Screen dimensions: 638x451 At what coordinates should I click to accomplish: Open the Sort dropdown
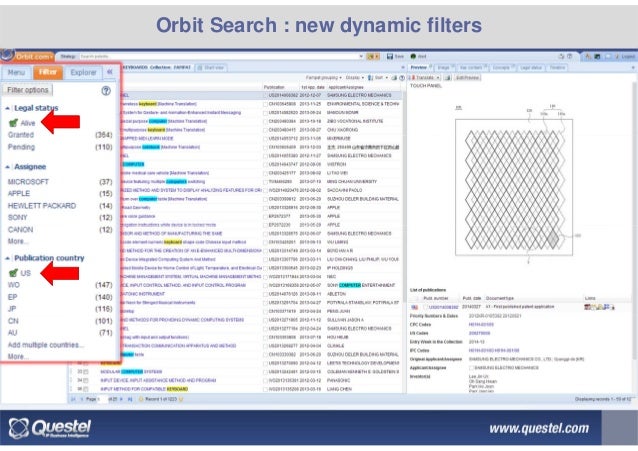tap(377, 78)
